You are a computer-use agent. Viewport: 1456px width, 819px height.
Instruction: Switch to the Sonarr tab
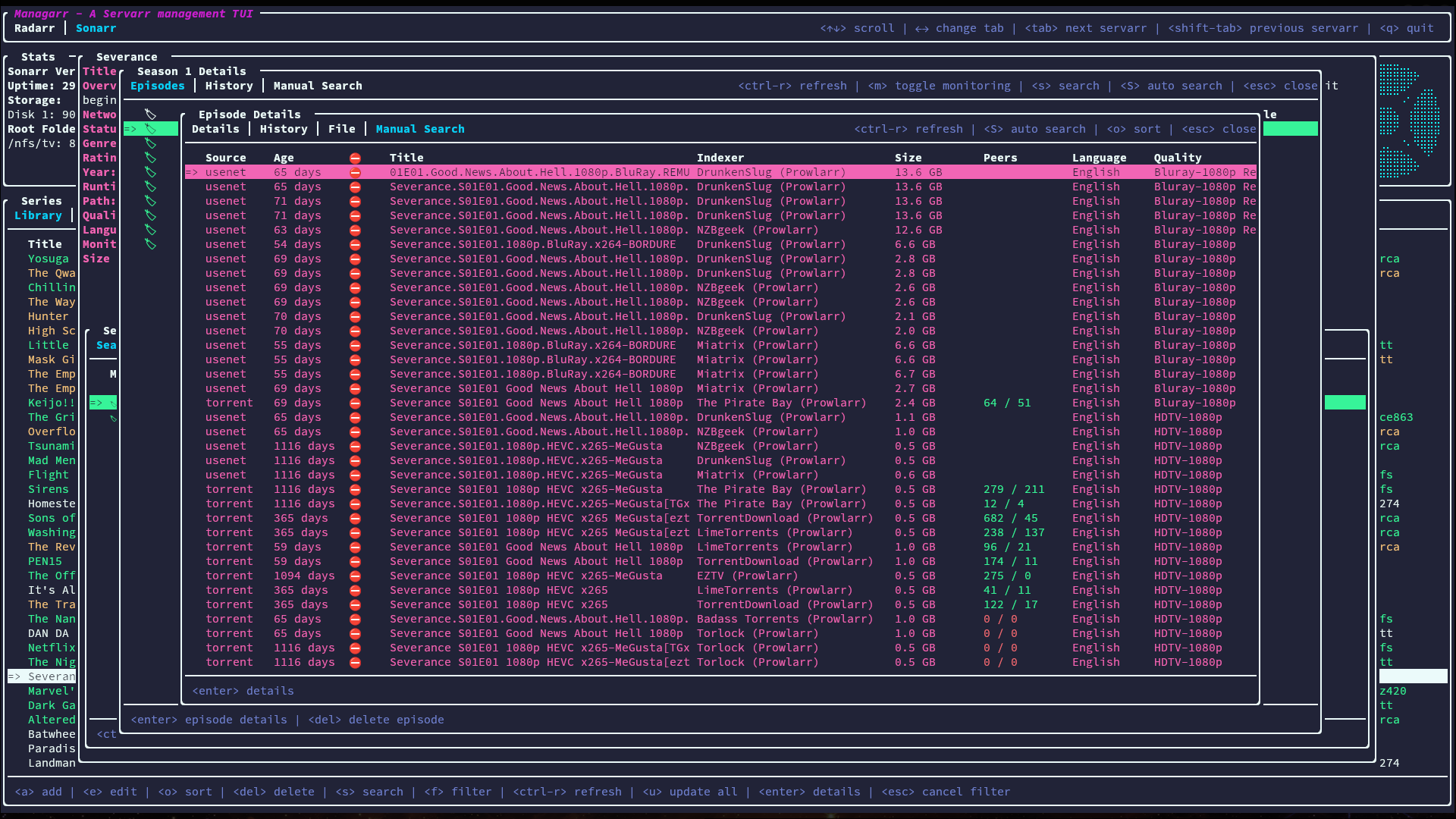point(96,28)
